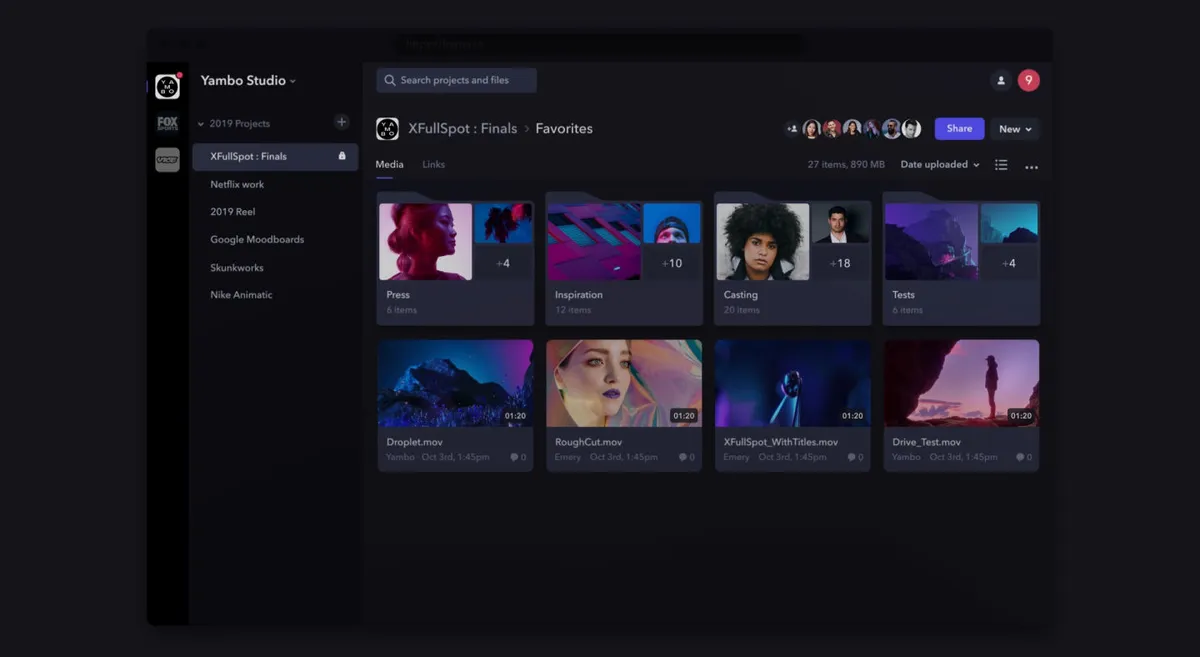Screen dimensions: 1200x657
Task: Open the three-dot more options menu
Action: tap(1031, 167)
